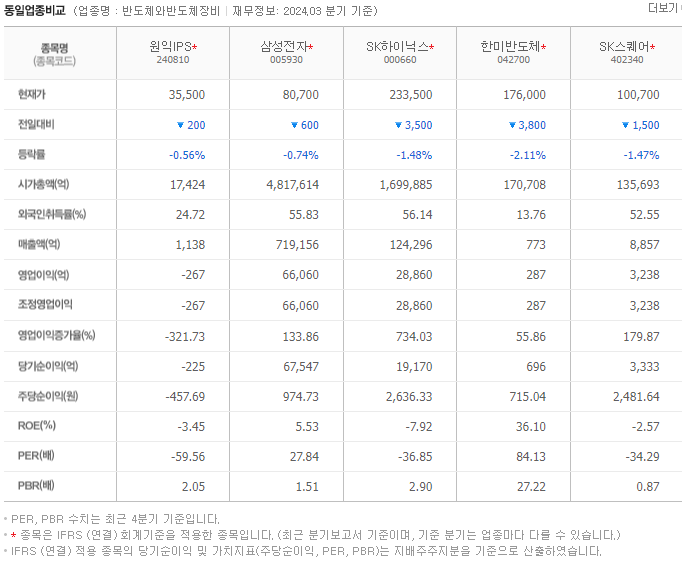Select market cap value 4,817,614

tap(293, 185)
